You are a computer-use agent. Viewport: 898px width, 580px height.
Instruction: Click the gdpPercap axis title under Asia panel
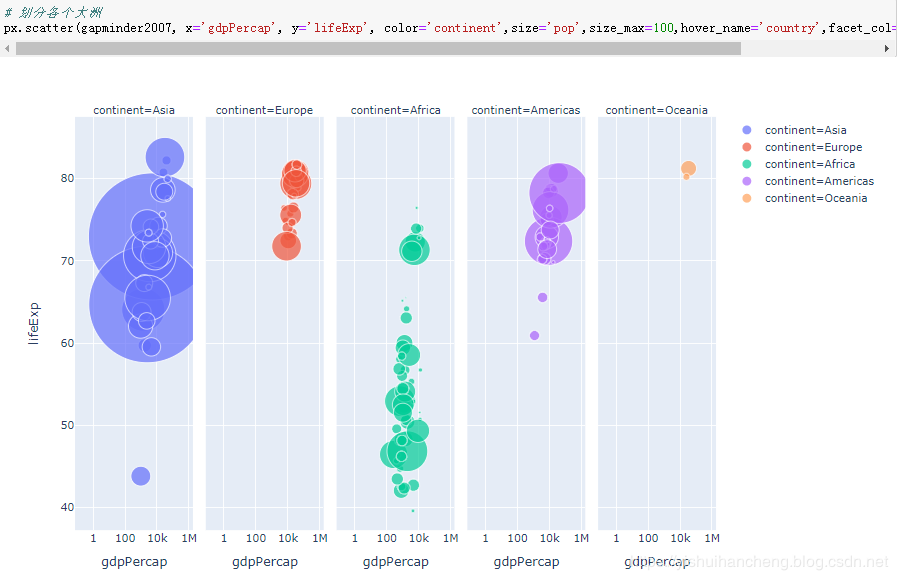click(x=135, y=562)
